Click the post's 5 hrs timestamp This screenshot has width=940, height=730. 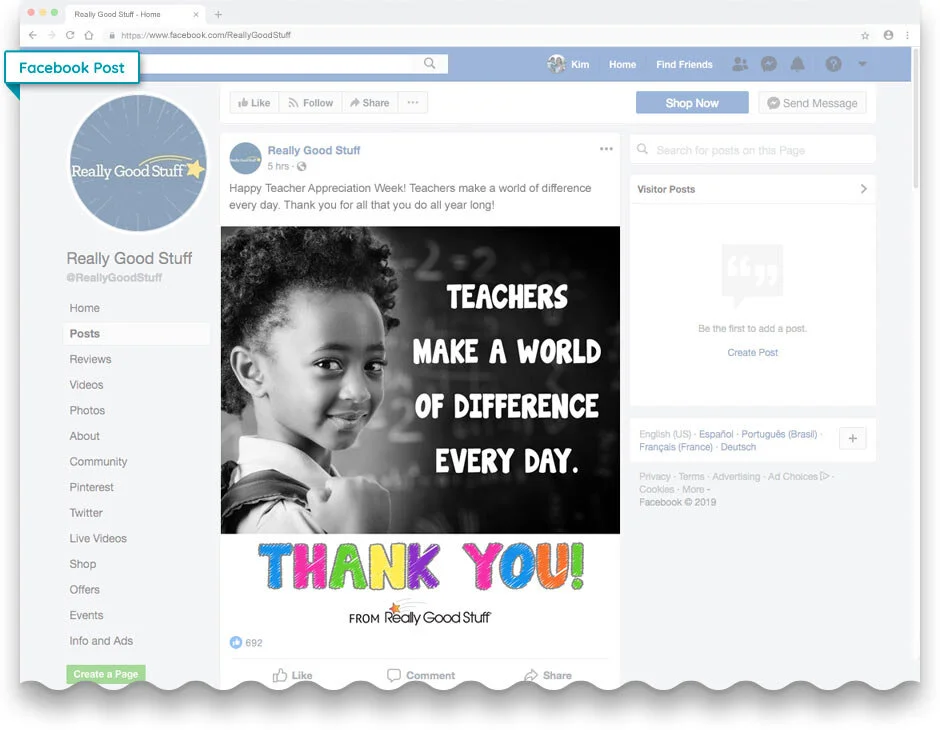pyautogui.click(x=278, y=166)
